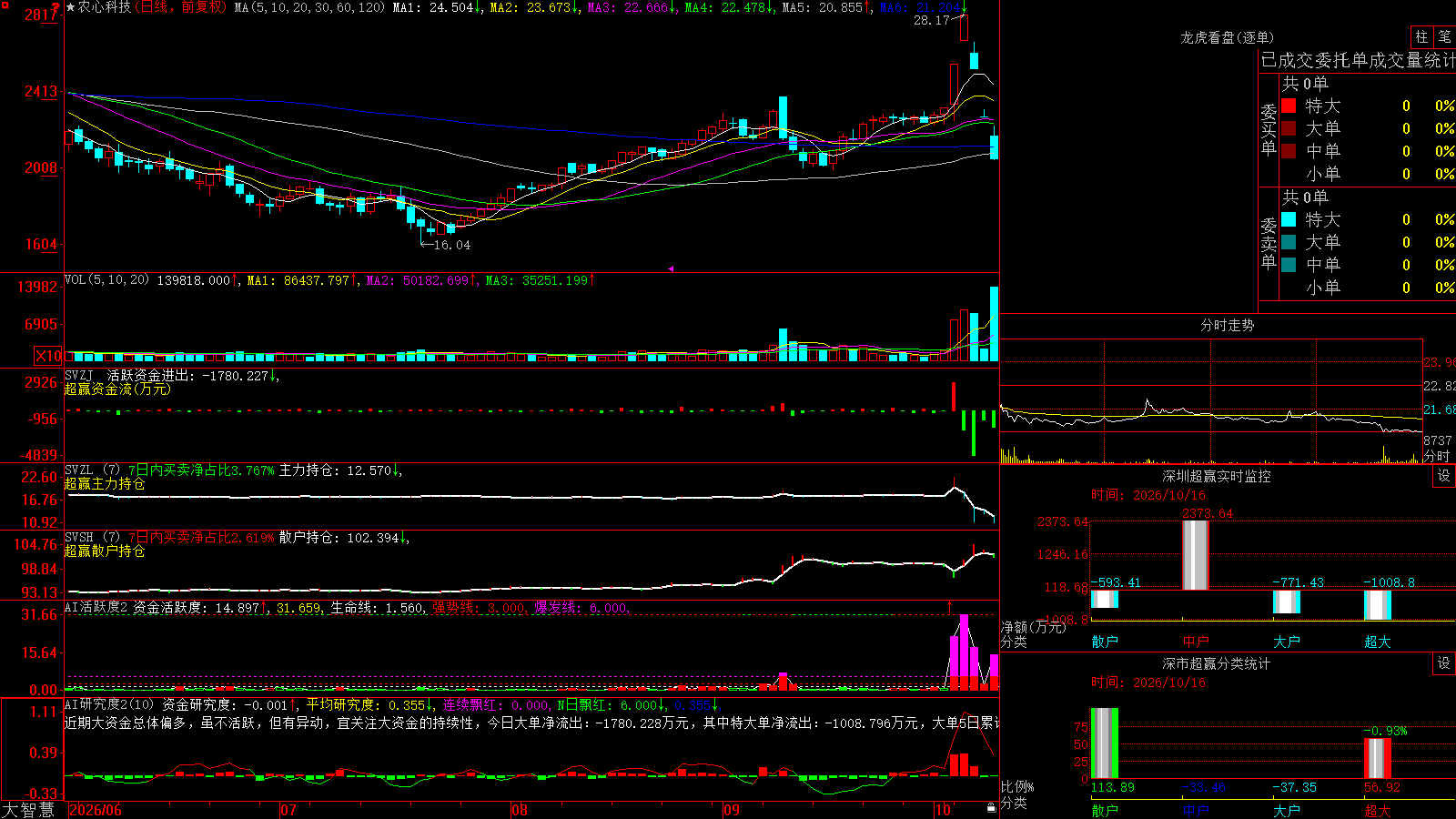Click the 2373.64 中户 bar in 实时监控
This screenshot has height=819, width=1456.
(1196, 555)
